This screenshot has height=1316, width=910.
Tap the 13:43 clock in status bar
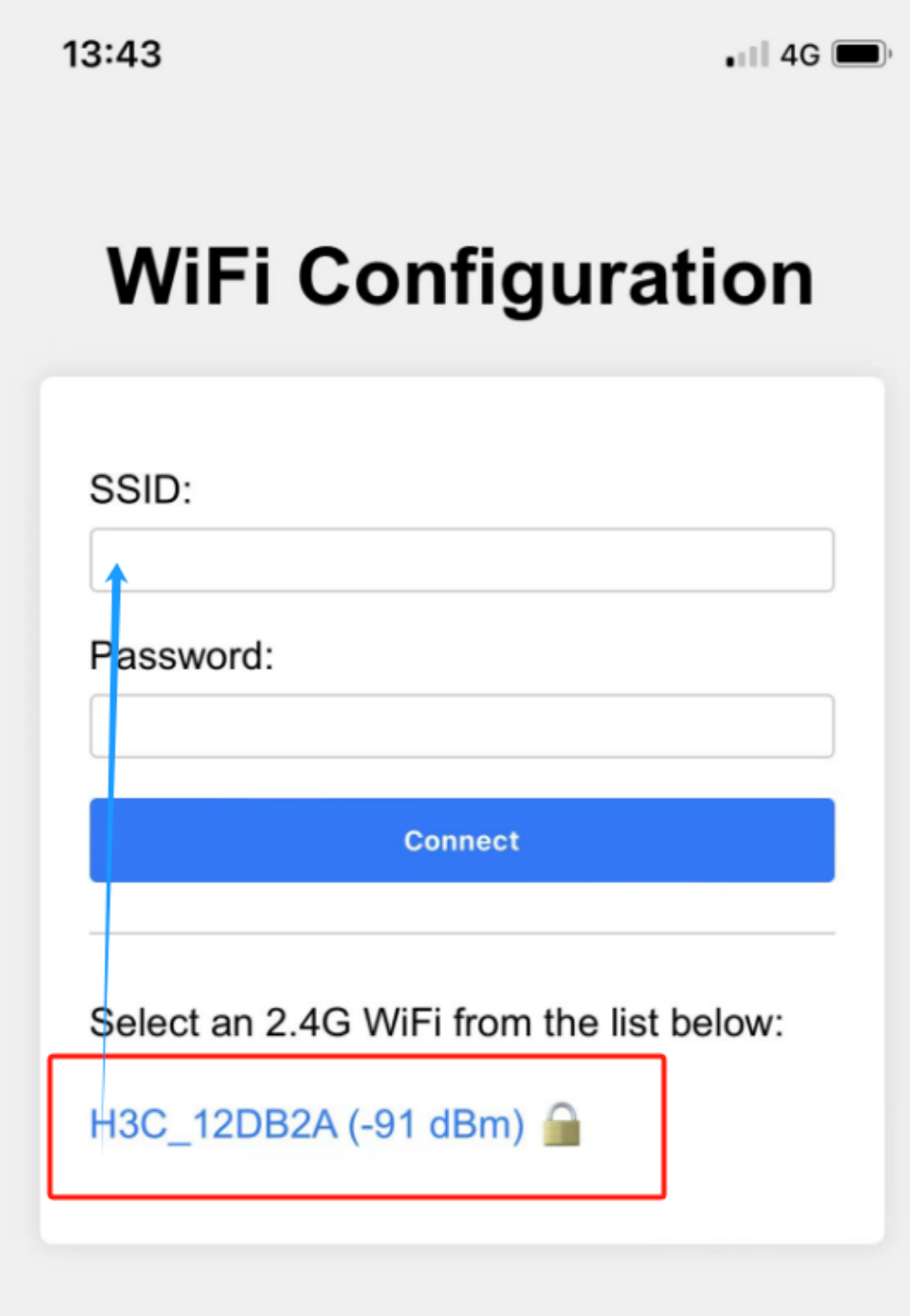(112, 54)
